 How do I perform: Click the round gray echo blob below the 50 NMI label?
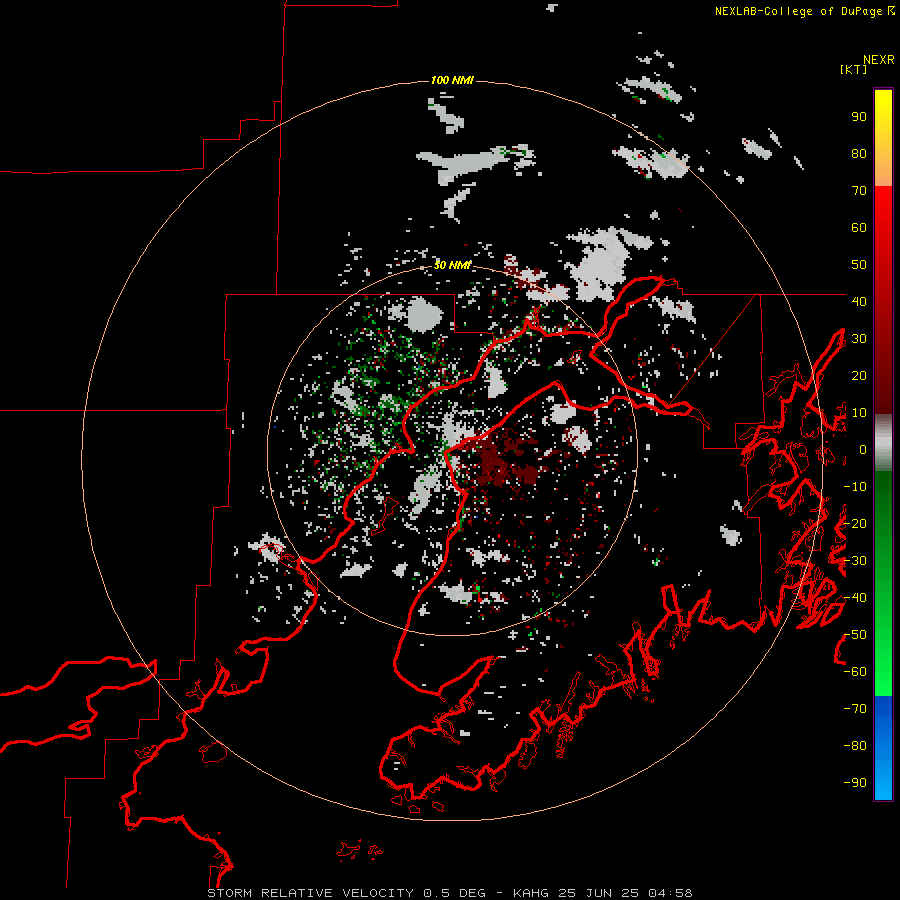click(x=423, y=315)
